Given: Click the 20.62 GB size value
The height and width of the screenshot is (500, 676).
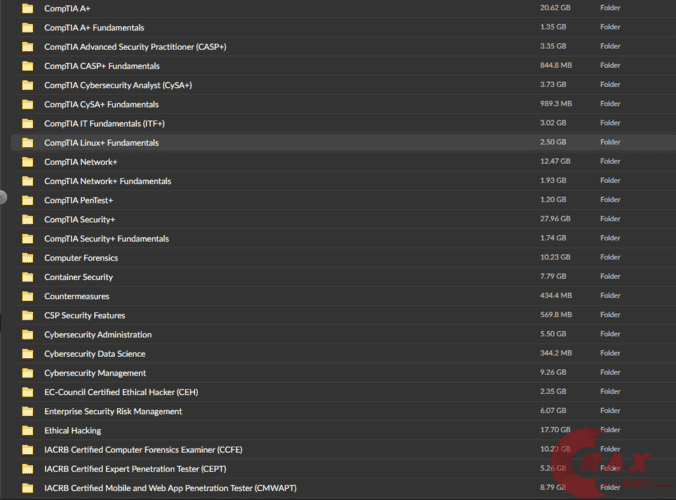Looking at the screenshot, I should coord(555,8).
